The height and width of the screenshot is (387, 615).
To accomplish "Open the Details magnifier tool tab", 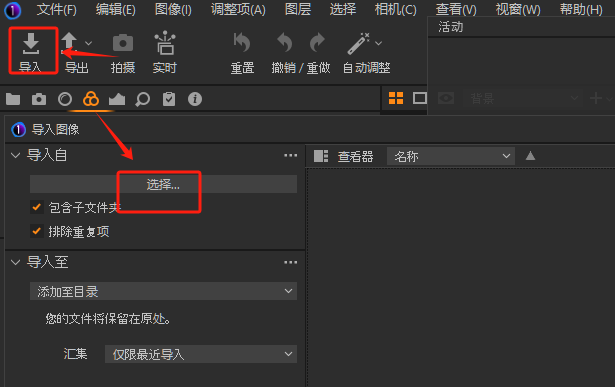I will point(142,100).
